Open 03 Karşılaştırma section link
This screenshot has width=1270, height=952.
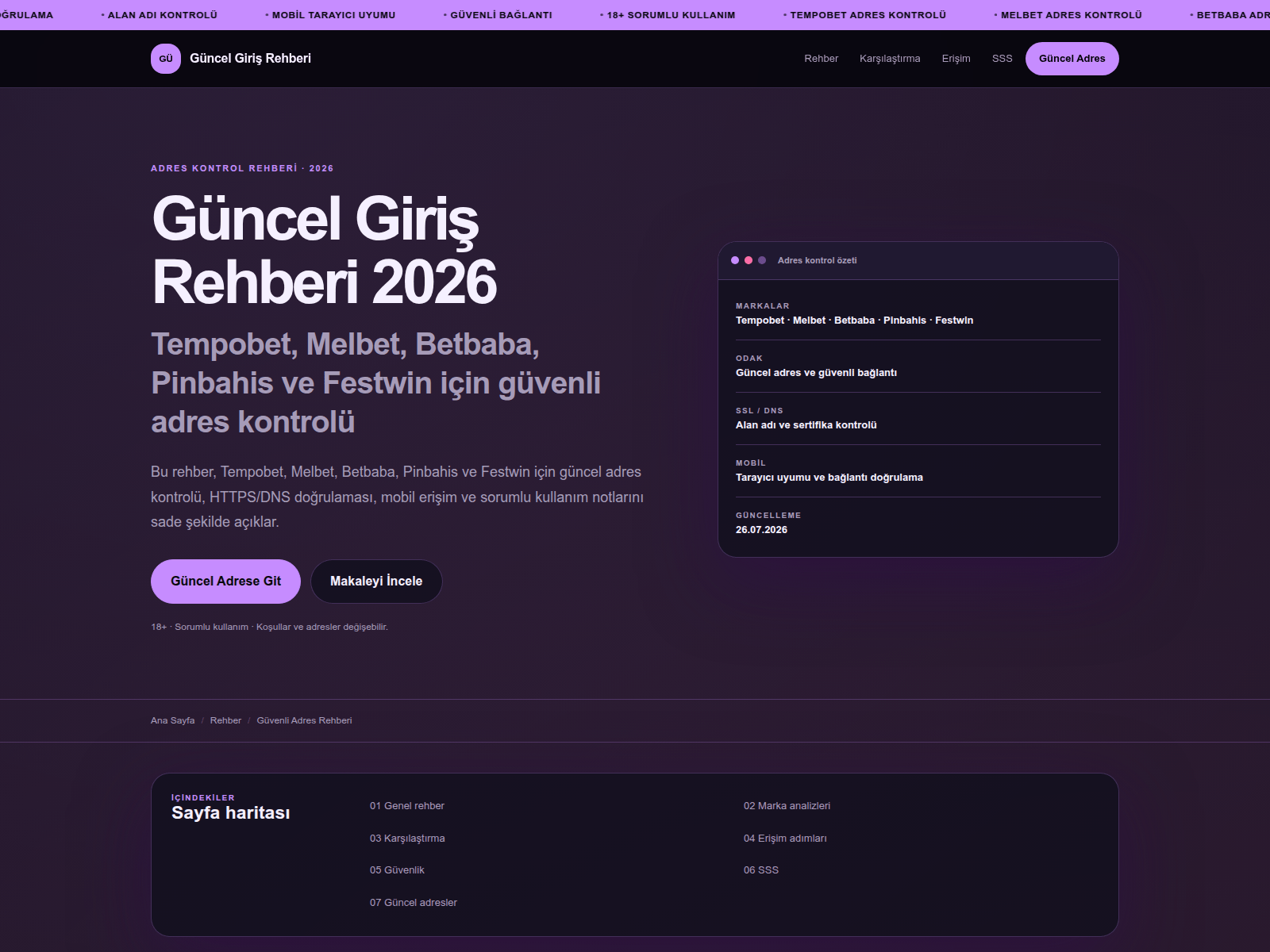tap(407, 839)
